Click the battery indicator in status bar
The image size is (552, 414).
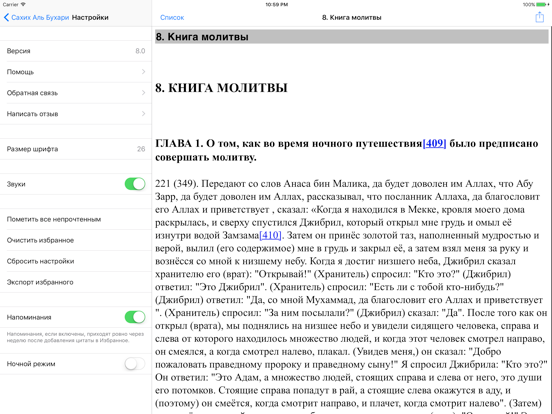click(542, 4)
